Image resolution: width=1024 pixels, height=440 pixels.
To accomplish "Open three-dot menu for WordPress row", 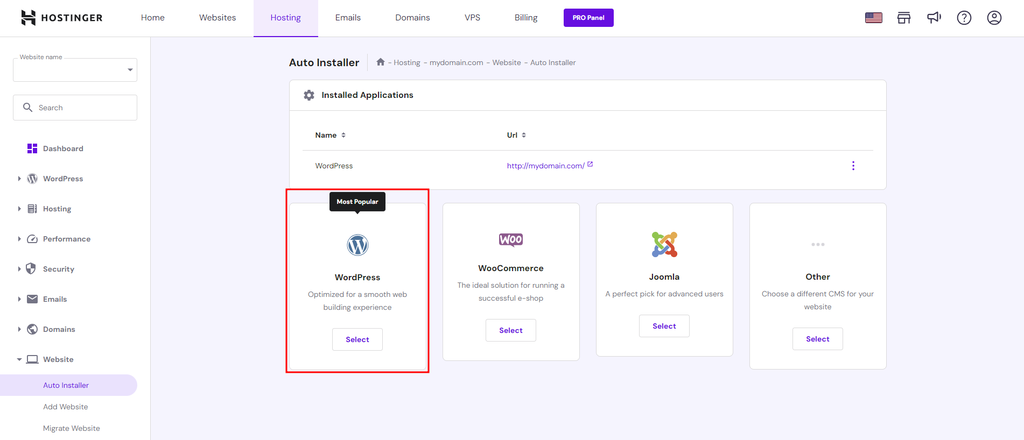I will pyautogui.click(x=853, y=166).
